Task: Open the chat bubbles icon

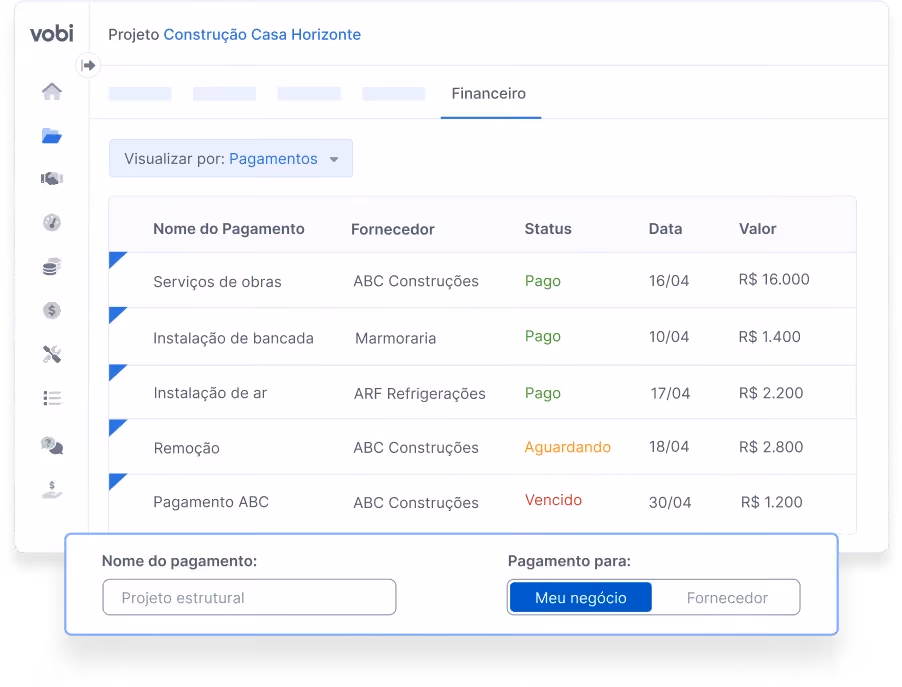Action: click(x=52, y=445)
